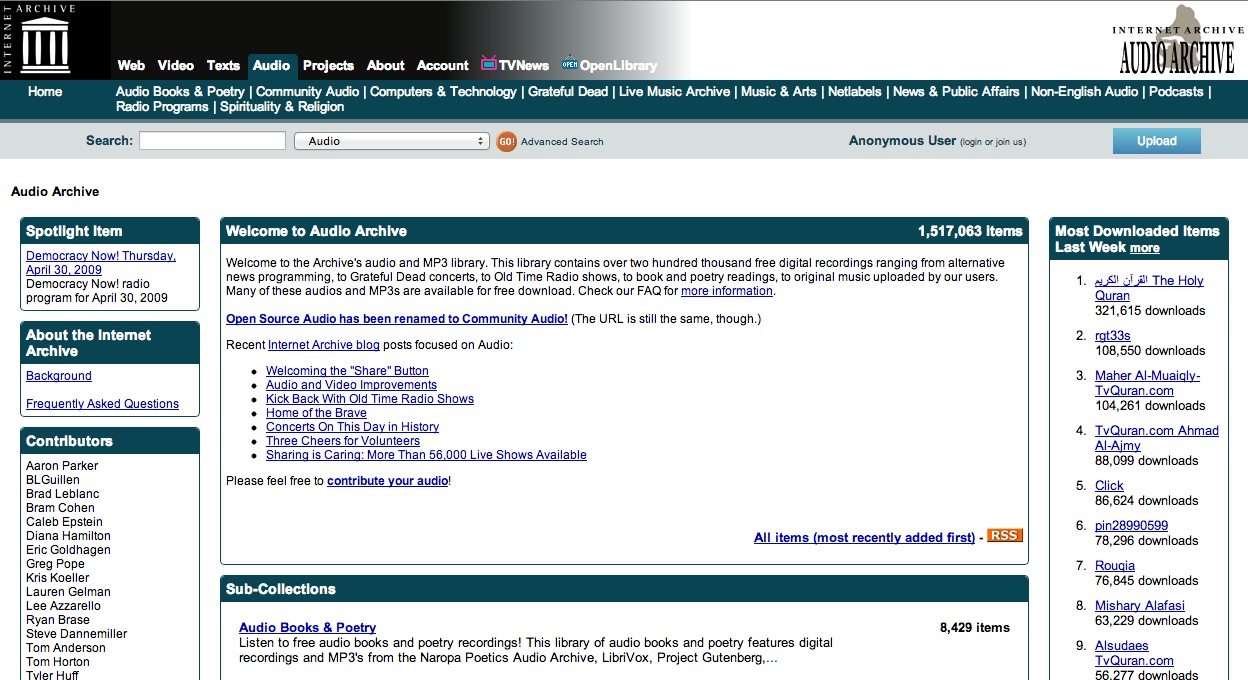Image resolution: width=1248 pixels, height=680 pixels.
Task: Click the Advanced Search link
Action: tap(562, 142)
